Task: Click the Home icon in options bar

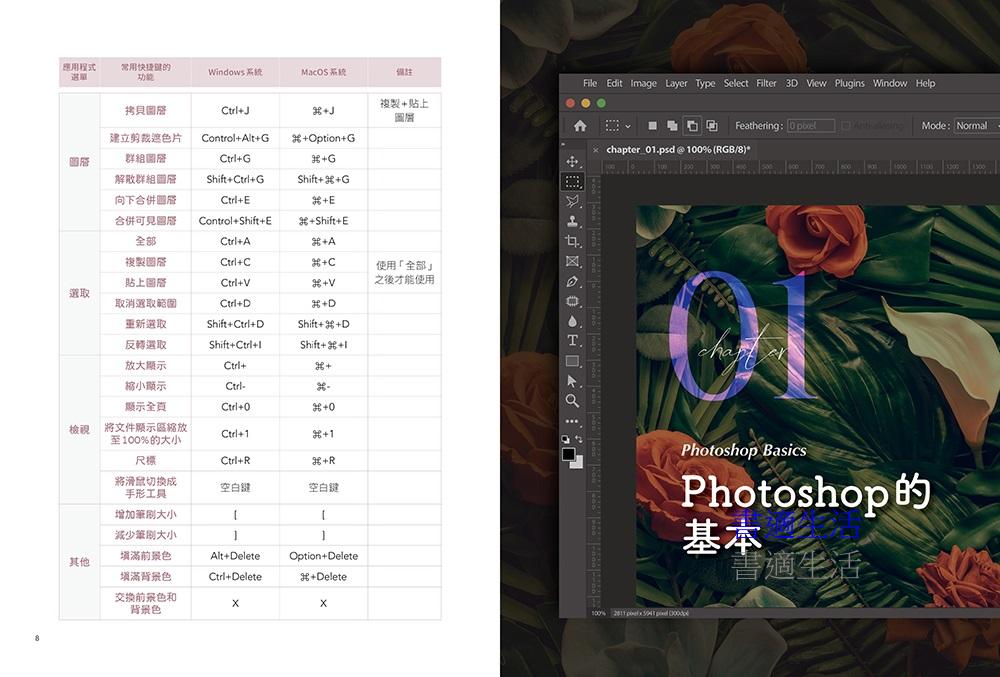Action: [580, 126]
